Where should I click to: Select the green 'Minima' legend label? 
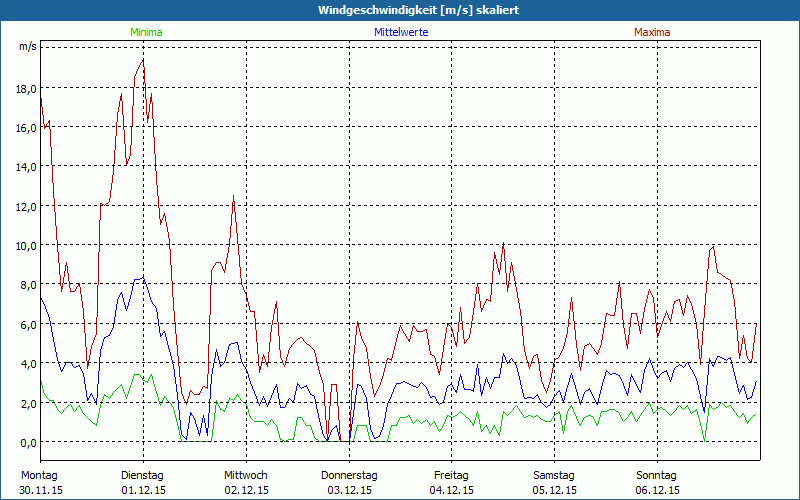(146, 32)
